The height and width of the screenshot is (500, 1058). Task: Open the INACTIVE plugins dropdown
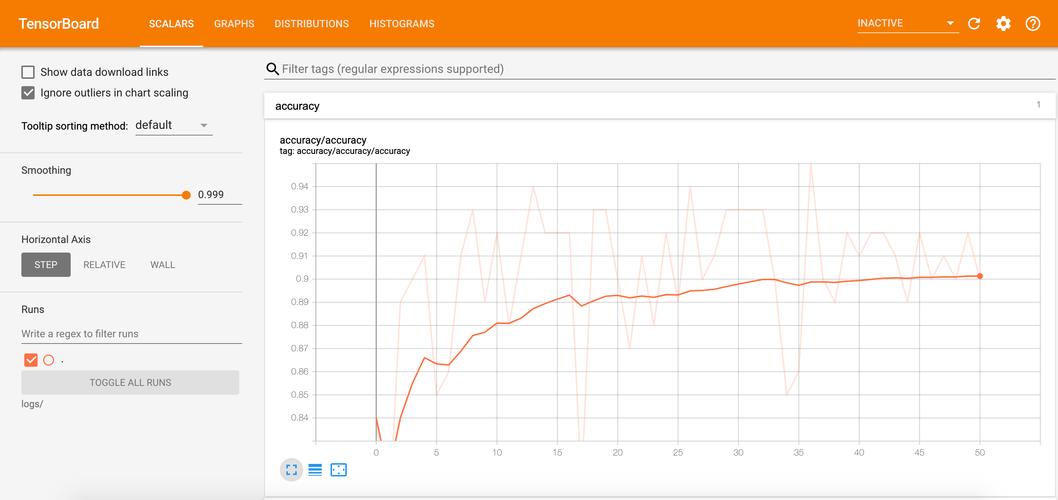tap(907, 24)
